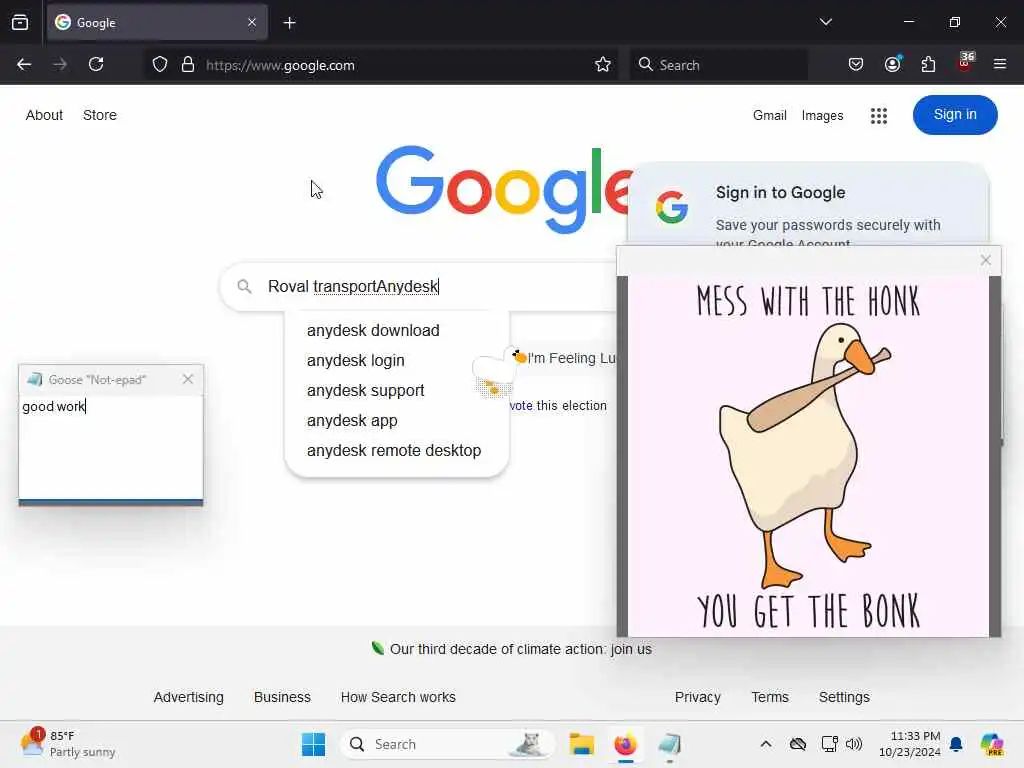This screenshot has width=1024, height=768.
Task: Open the Google Store link
Action: 100,115
